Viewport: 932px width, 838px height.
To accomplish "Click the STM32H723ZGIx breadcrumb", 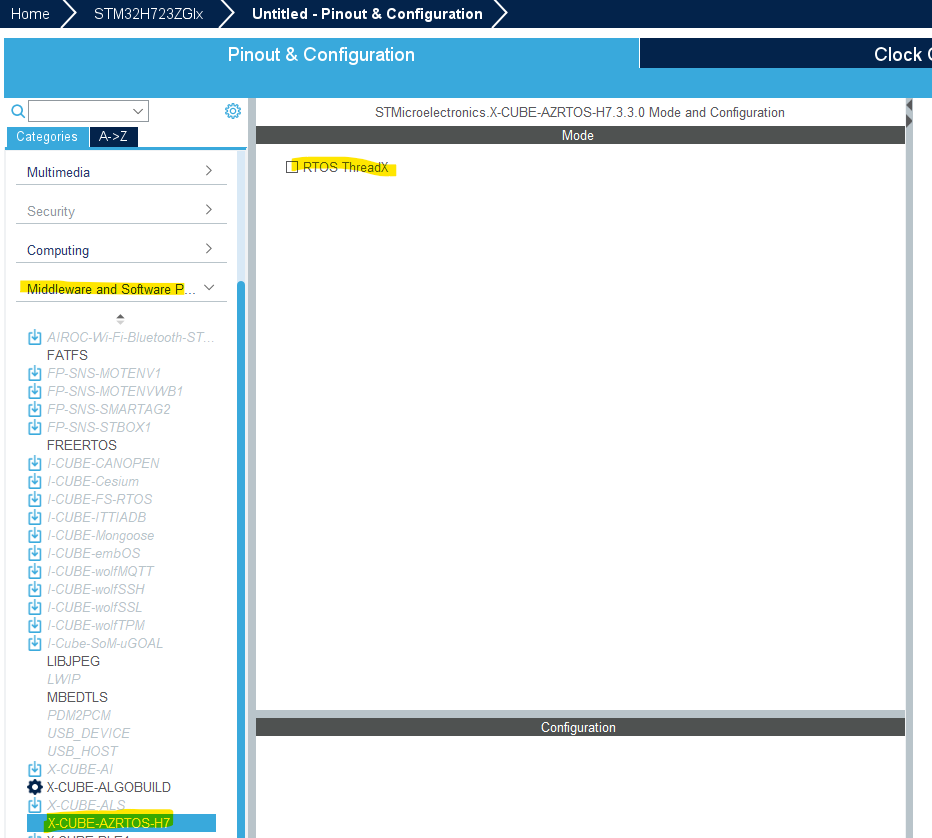I will click(x=149, y=14).
